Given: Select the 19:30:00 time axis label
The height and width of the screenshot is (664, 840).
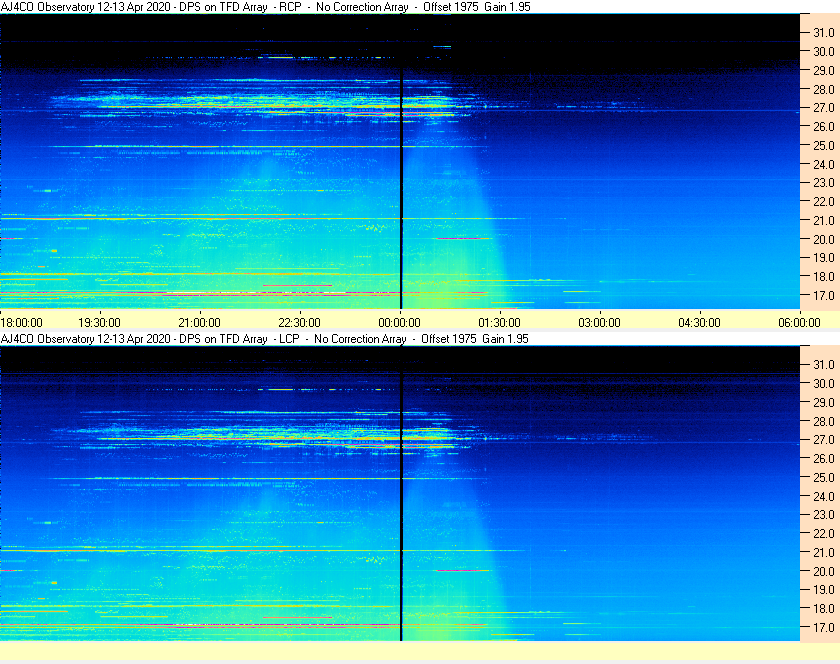Looking at the screenshot, I should [100, 323].
